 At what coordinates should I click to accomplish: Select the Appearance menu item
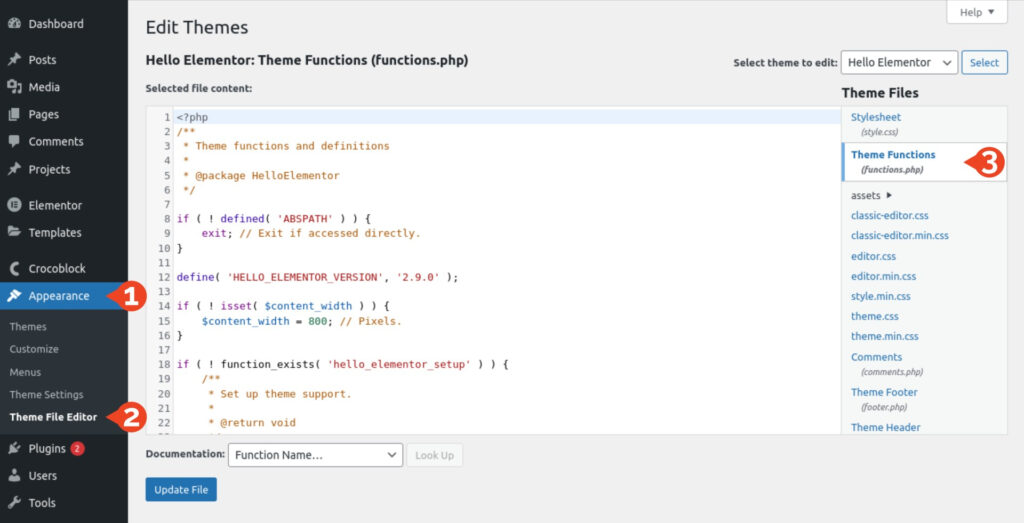coord(64,296)
